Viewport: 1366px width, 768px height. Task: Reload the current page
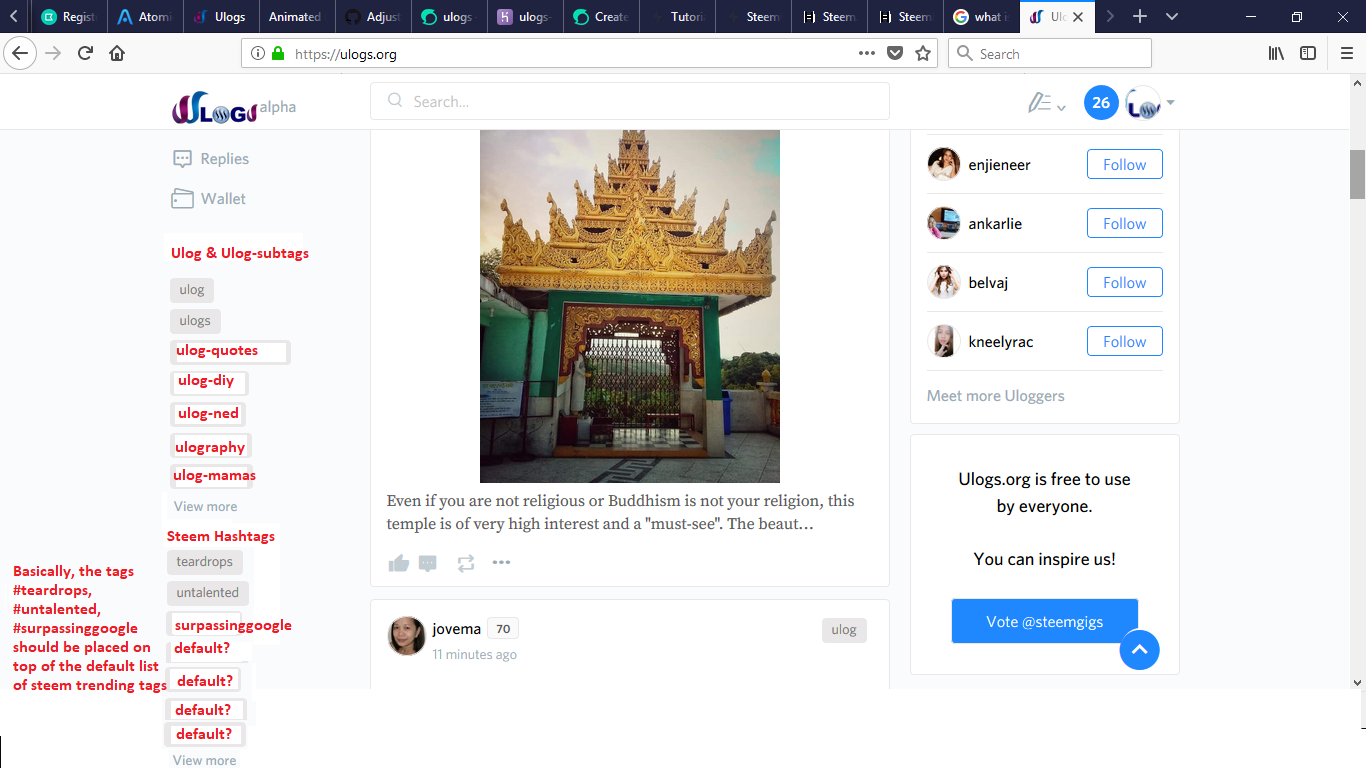click(x=86, y=54)
